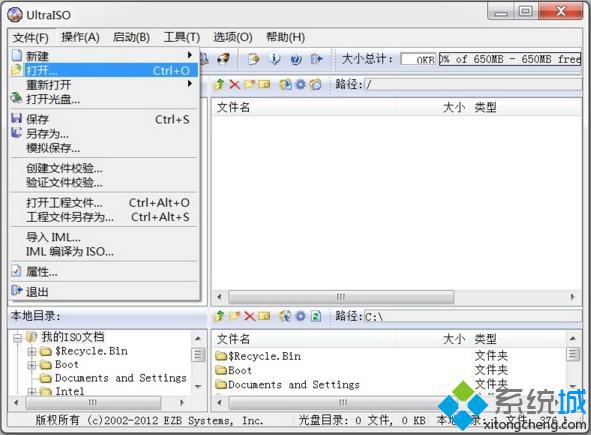Click the globe icon in local pane toolbar

point(285,316)
